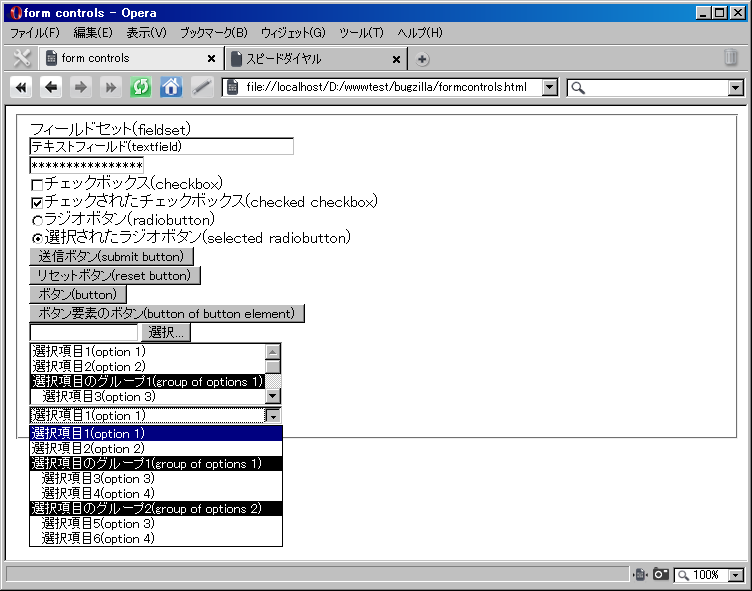Collapse the select dropdown arrow

273,416
